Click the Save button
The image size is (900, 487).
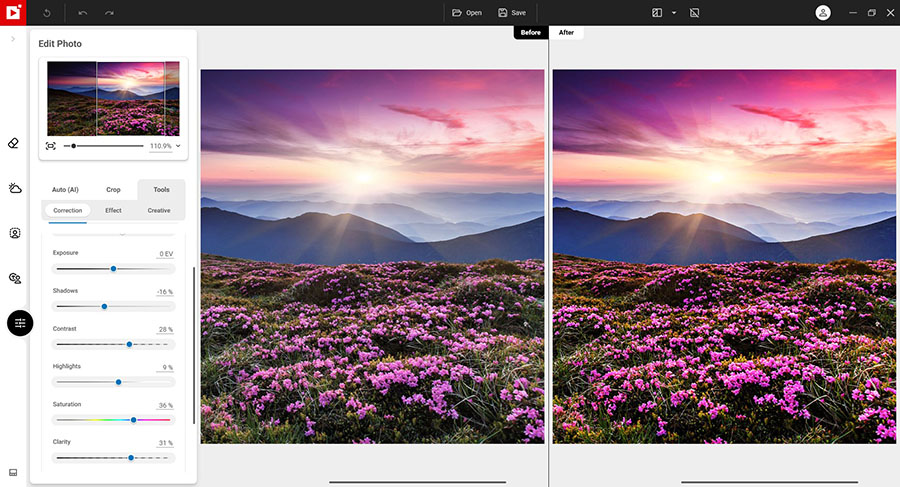pos(511,13)
